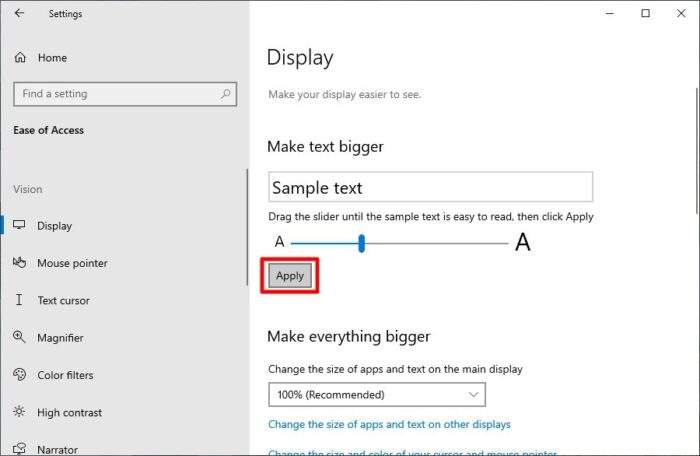Click the Text cursor icon

tap(19, 300)
